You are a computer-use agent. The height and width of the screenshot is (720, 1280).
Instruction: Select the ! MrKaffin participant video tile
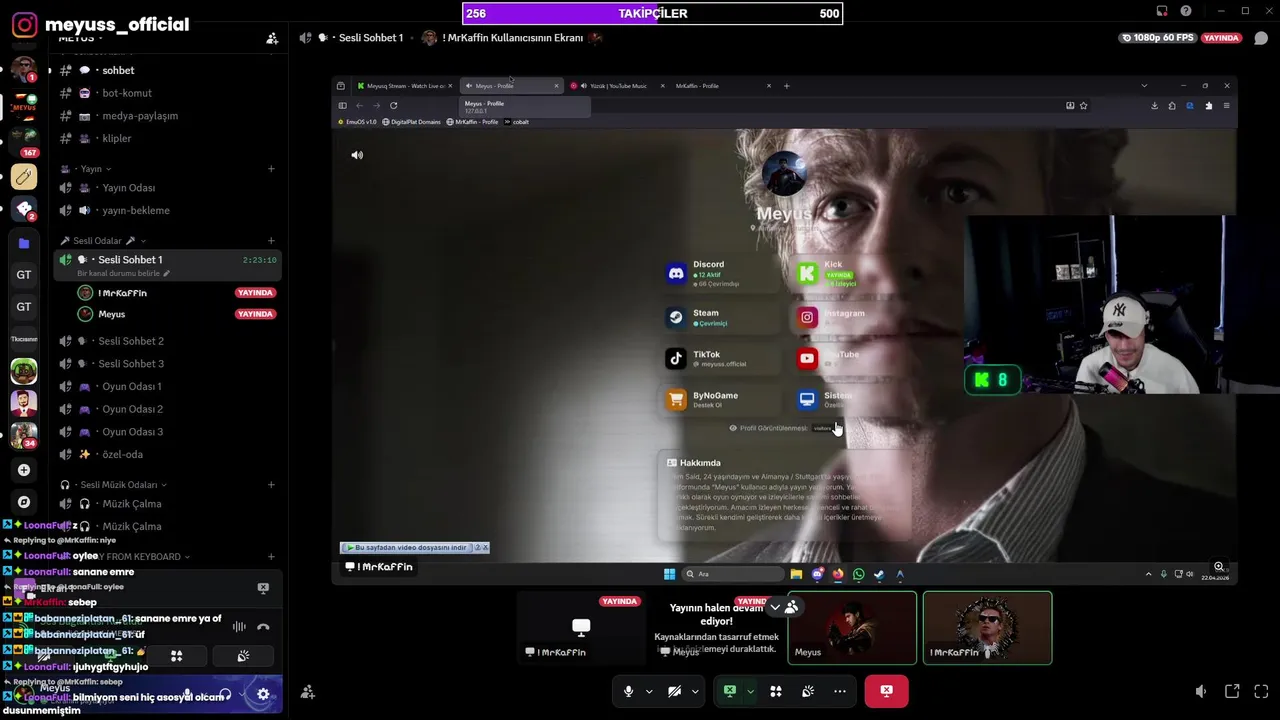pos(987,628)
